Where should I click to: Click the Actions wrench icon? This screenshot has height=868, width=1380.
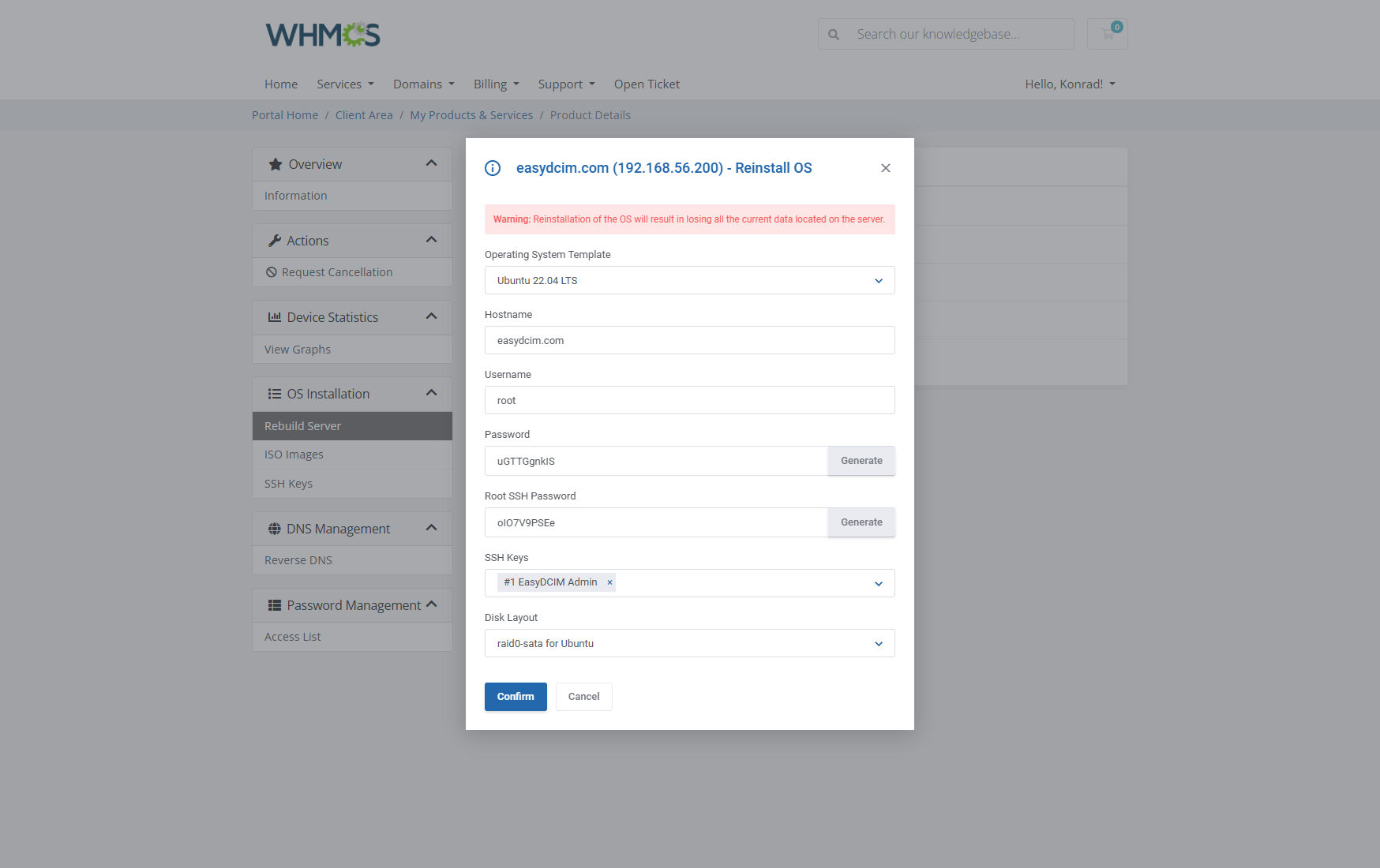pos(275,241)
